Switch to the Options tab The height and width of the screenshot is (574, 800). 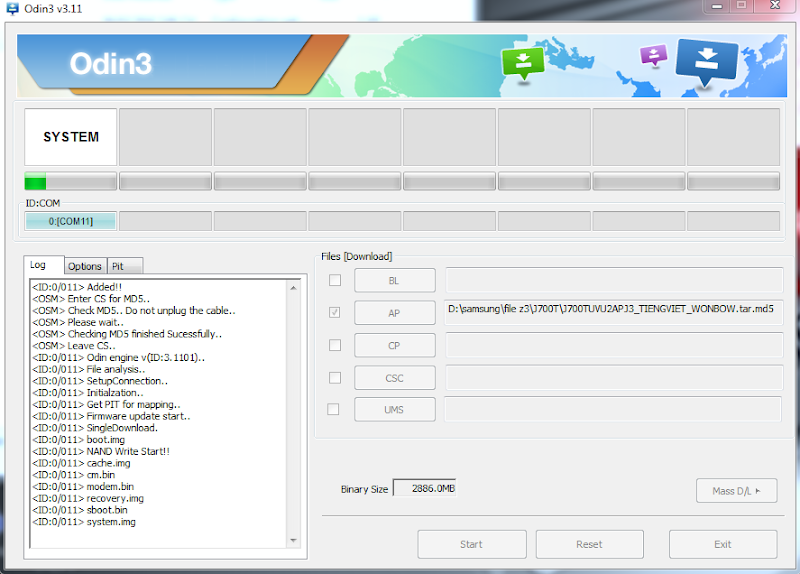85,266
